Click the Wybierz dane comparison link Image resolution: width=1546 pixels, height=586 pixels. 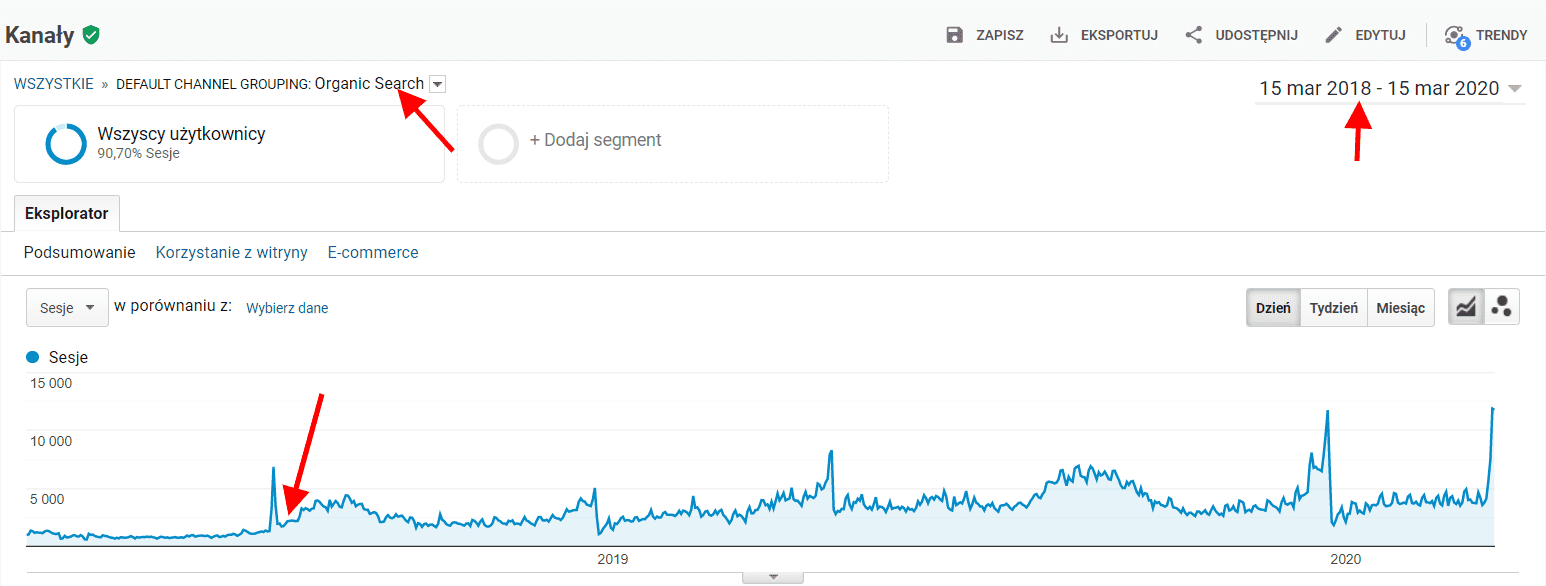pos(287,308)
